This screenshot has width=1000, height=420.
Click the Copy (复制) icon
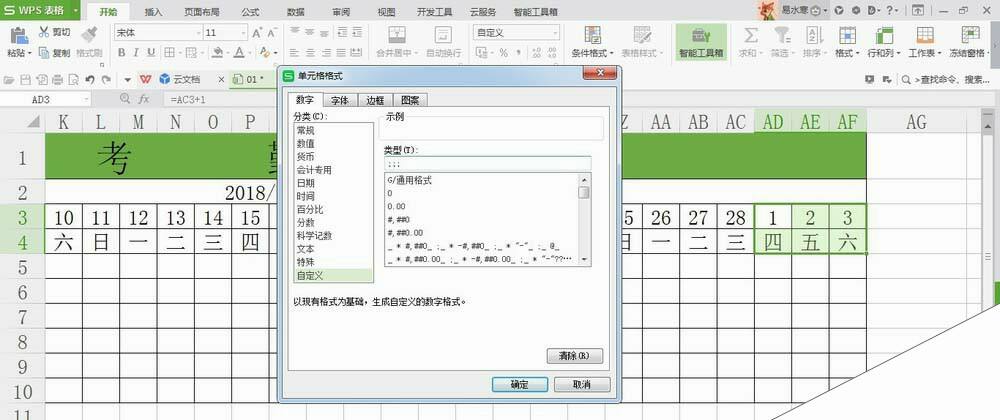pos(44,53)
